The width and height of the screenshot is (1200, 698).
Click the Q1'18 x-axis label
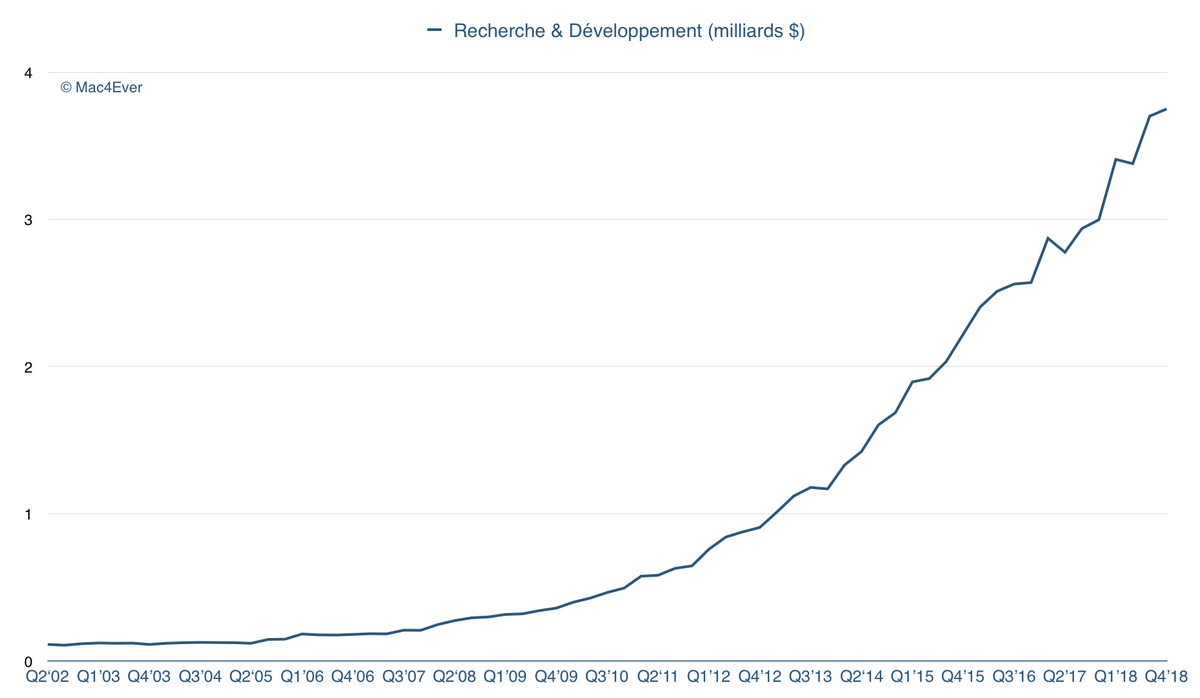[x=1117, y=677]
